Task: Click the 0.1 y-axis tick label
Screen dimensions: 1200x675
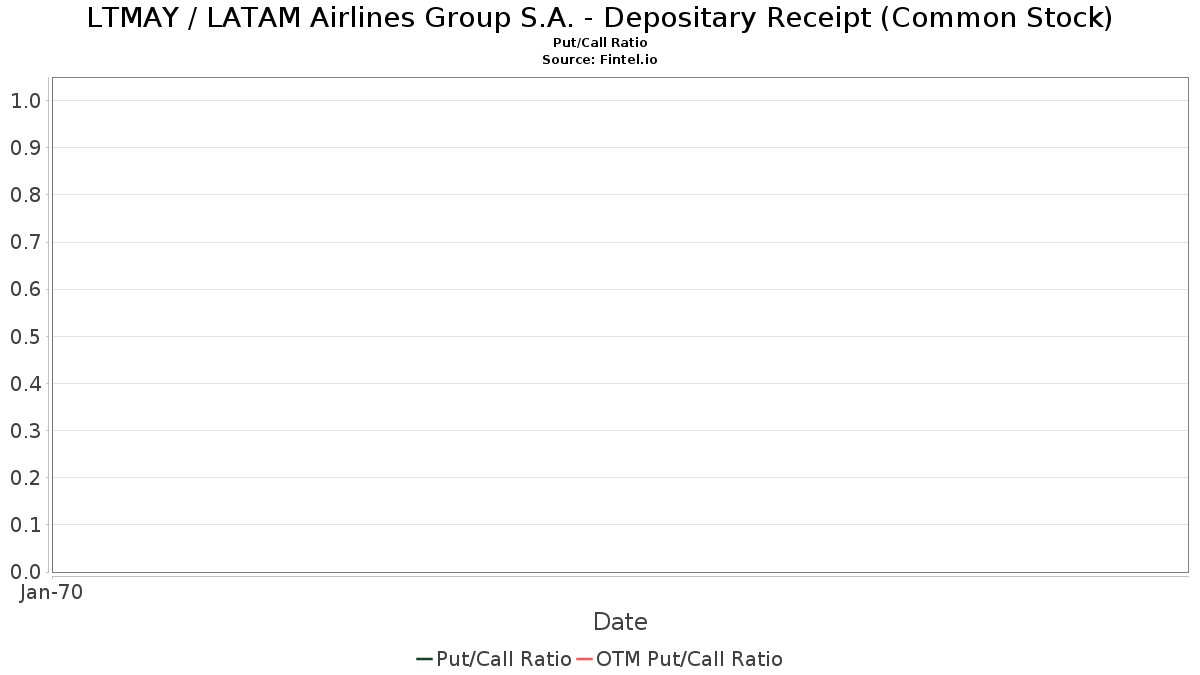Action: click(x=25, y=525)
